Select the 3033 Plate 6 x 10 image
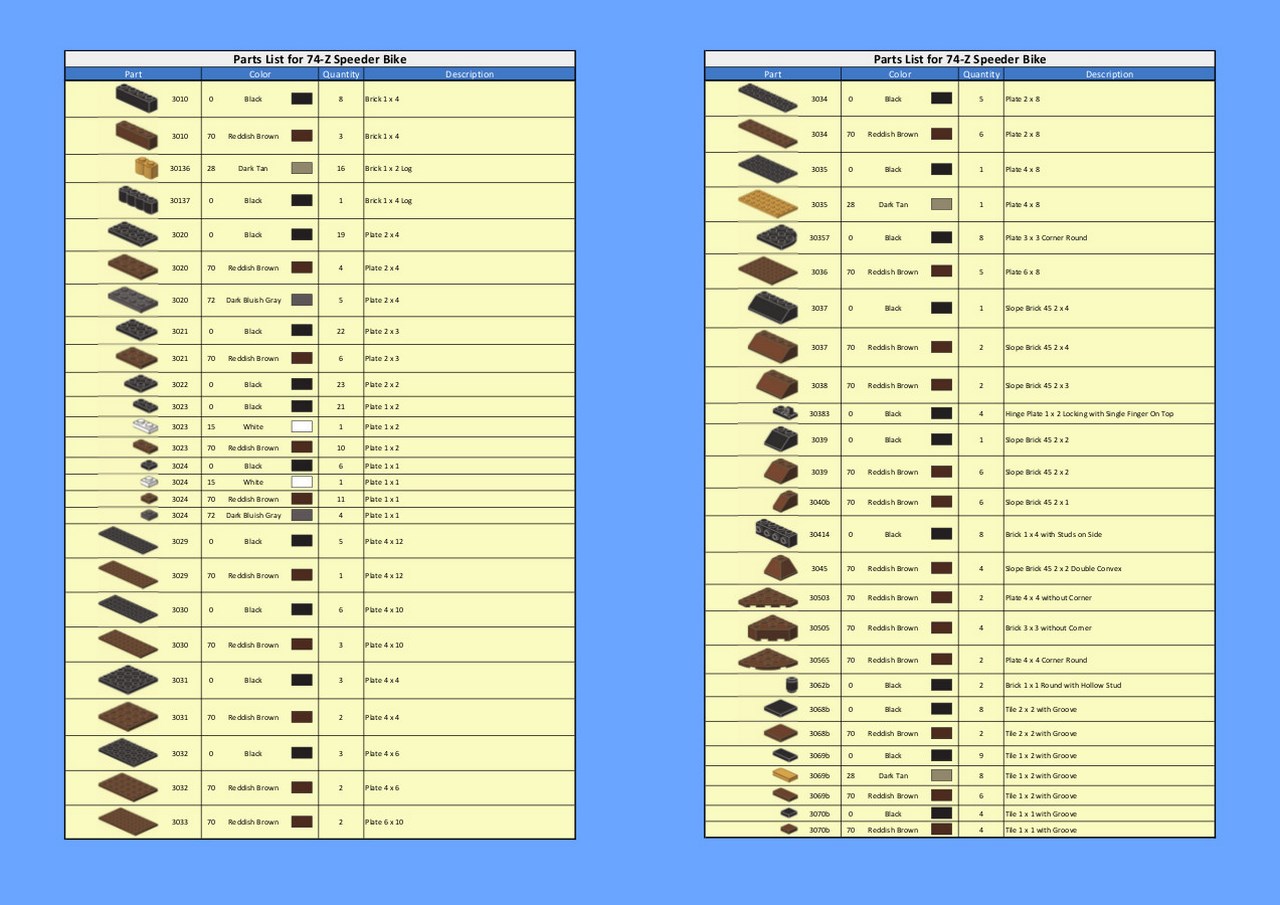 click(x=128, y=822)
